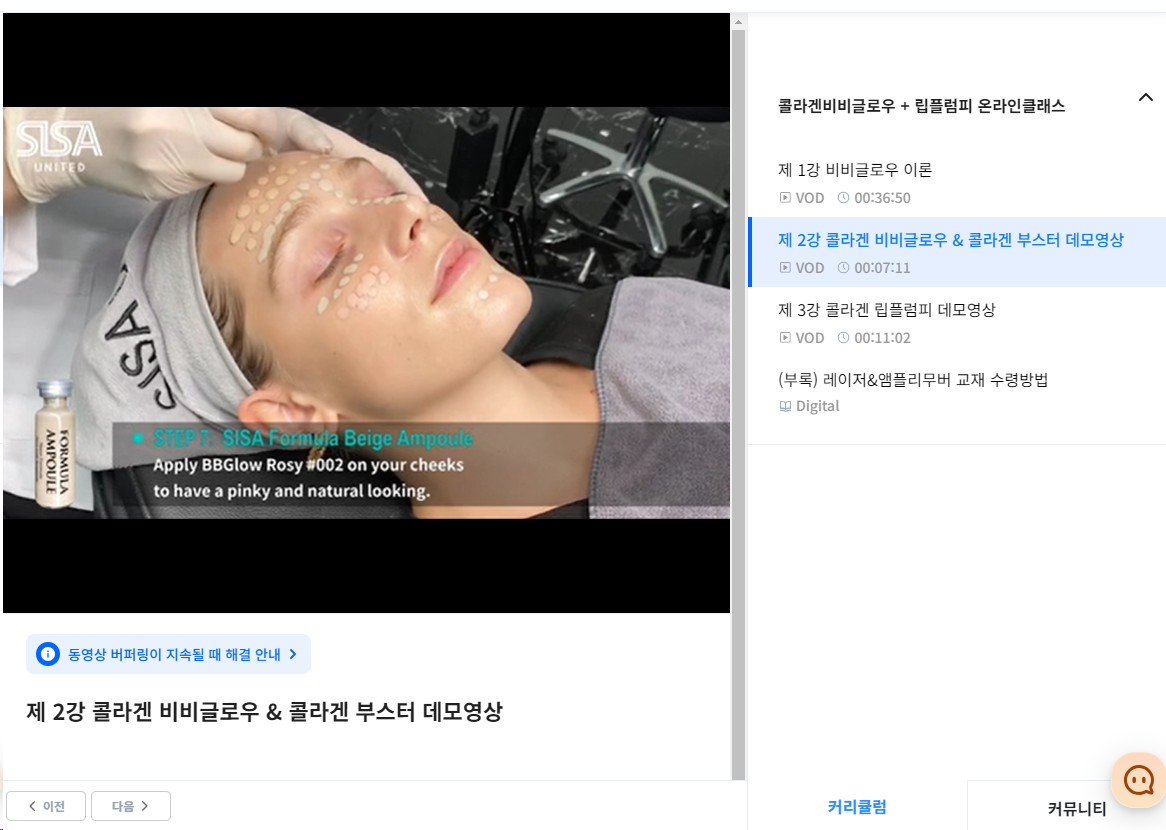Image resolution: width=1166 pixels, height=830 pixels.
Task: Click the info icon in buffering notice
Action: [47, 654]
